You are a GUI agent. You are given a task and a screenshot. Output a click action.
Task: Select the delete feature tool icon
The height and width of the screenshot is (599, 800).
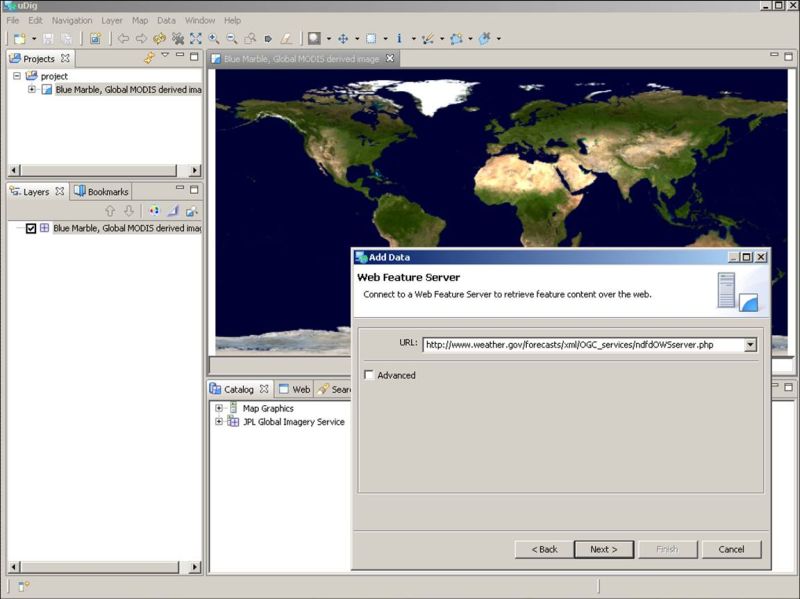click(485, 39)
